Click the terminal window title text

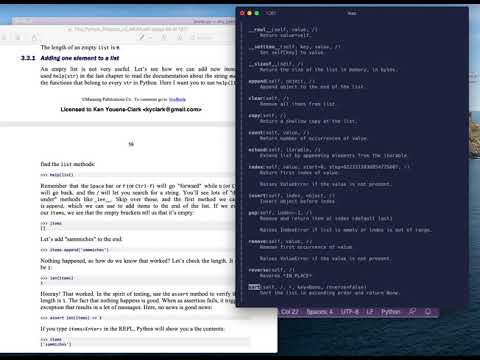[352, 13]
